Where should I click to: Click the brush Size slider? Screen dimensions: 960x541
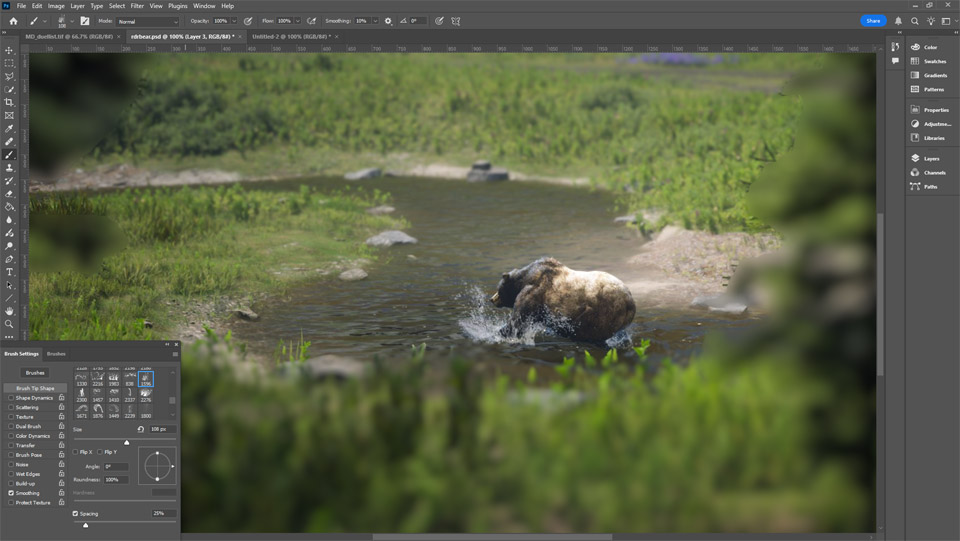(126, 441)
